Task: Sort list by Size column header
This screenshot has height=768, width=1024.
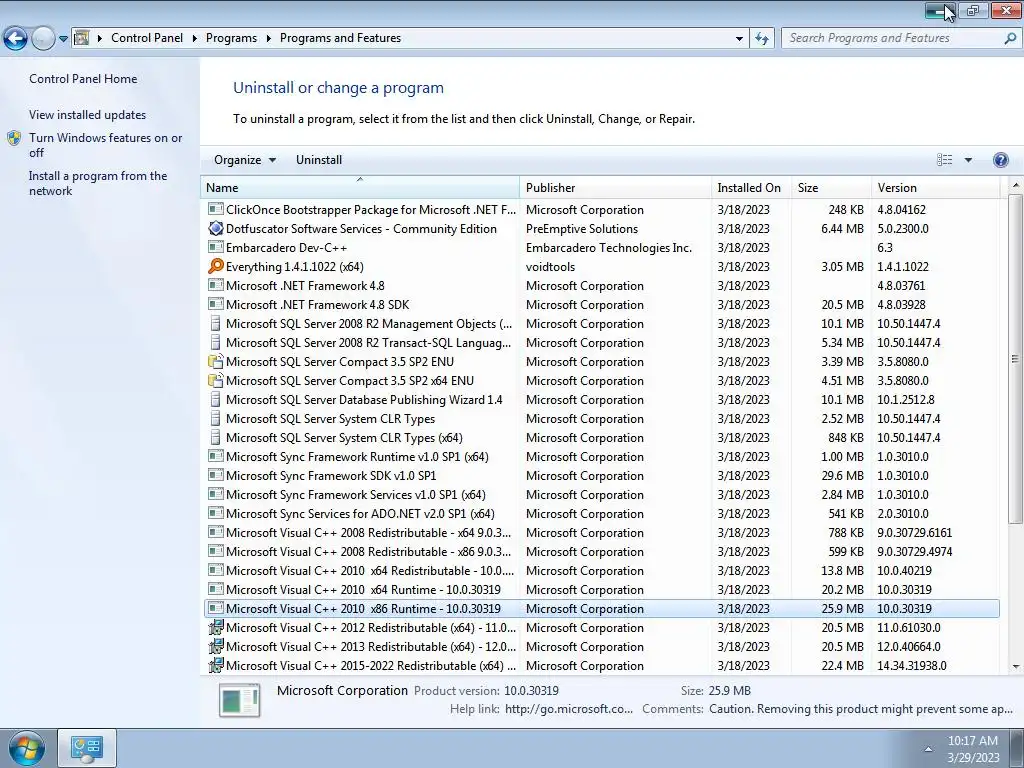Action: pos(831,187)
